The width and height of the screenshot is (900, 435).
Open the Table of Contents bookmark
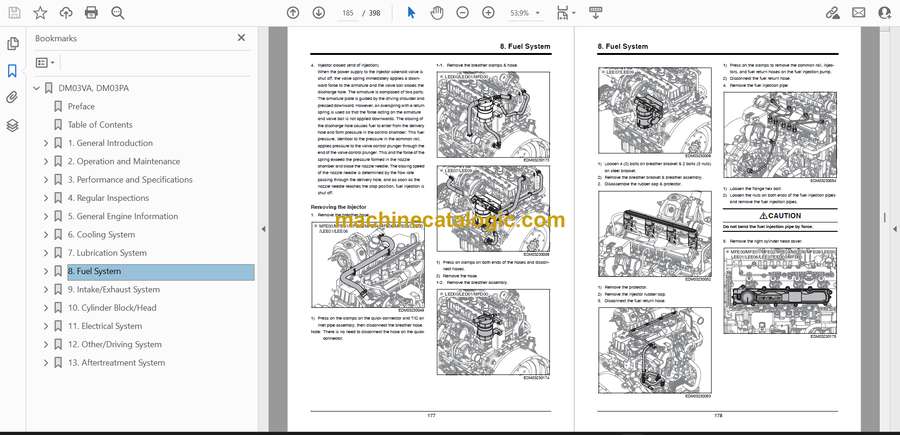coord(100,125)
